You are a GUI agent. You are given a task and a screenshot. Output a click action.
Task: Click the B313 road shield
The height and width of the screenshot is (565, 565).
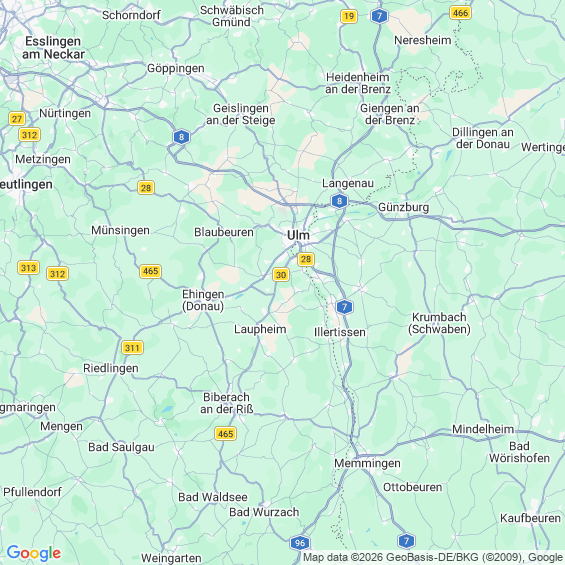coord(28,268)
